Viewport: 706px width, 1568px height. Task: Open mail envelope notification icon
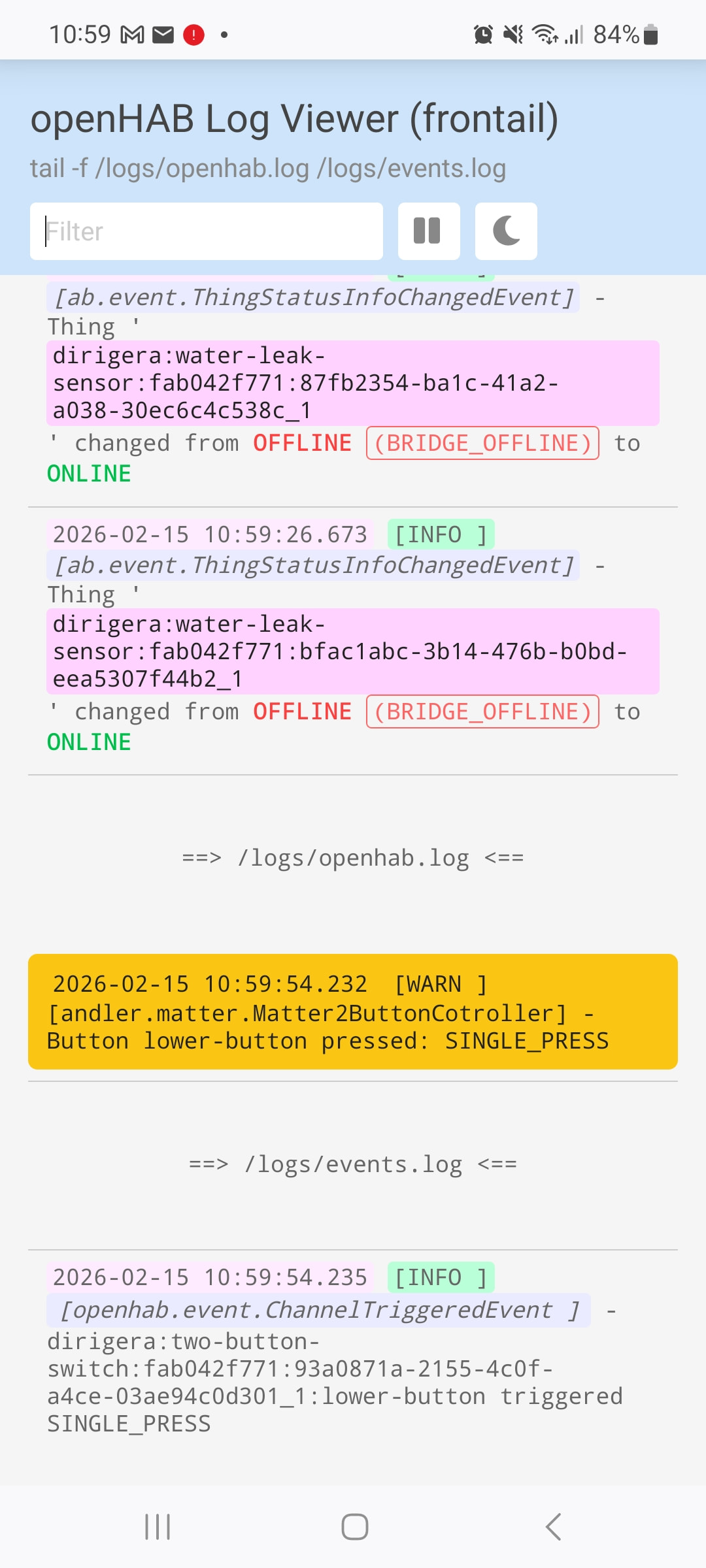tap(163, 35)
